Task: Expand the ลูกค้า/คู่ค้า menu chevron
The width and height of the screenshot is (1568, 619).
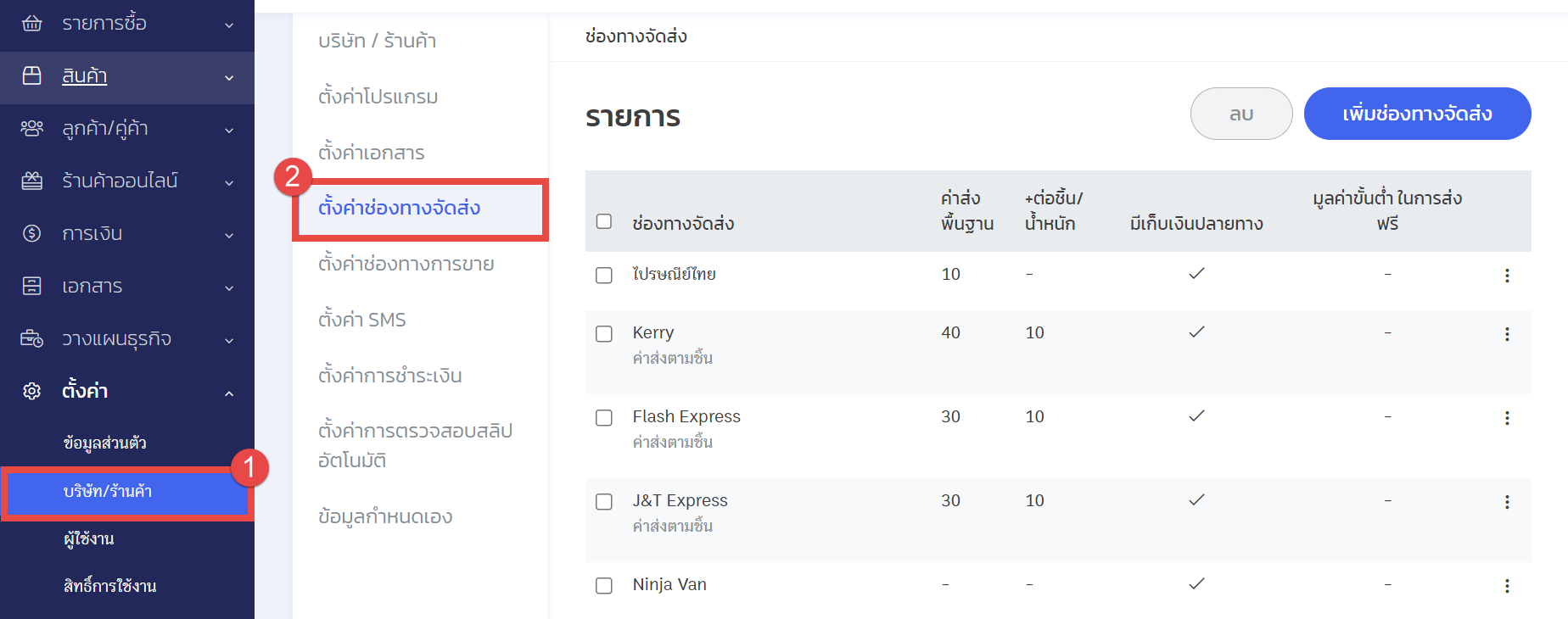Action: 229,131
